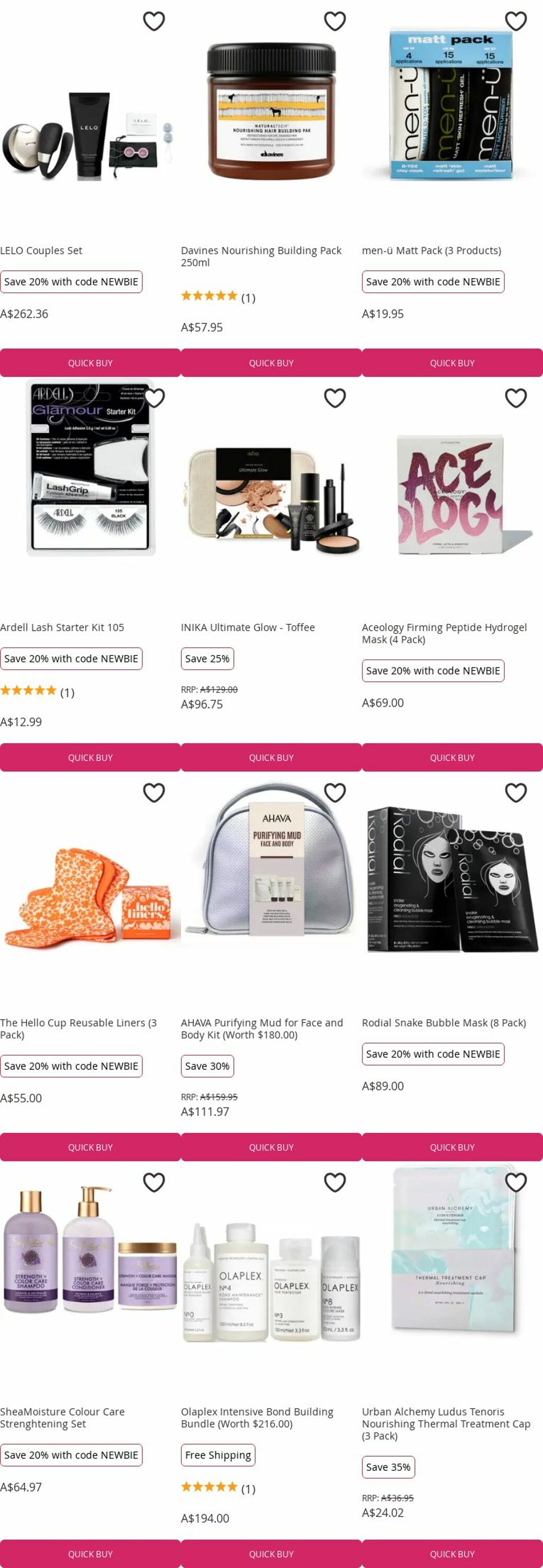Image resolution: width=543 pixels, height=1568 pixels.
Task: Click the Free Shipping badge on Olaplex
Action: point(218,1454)
